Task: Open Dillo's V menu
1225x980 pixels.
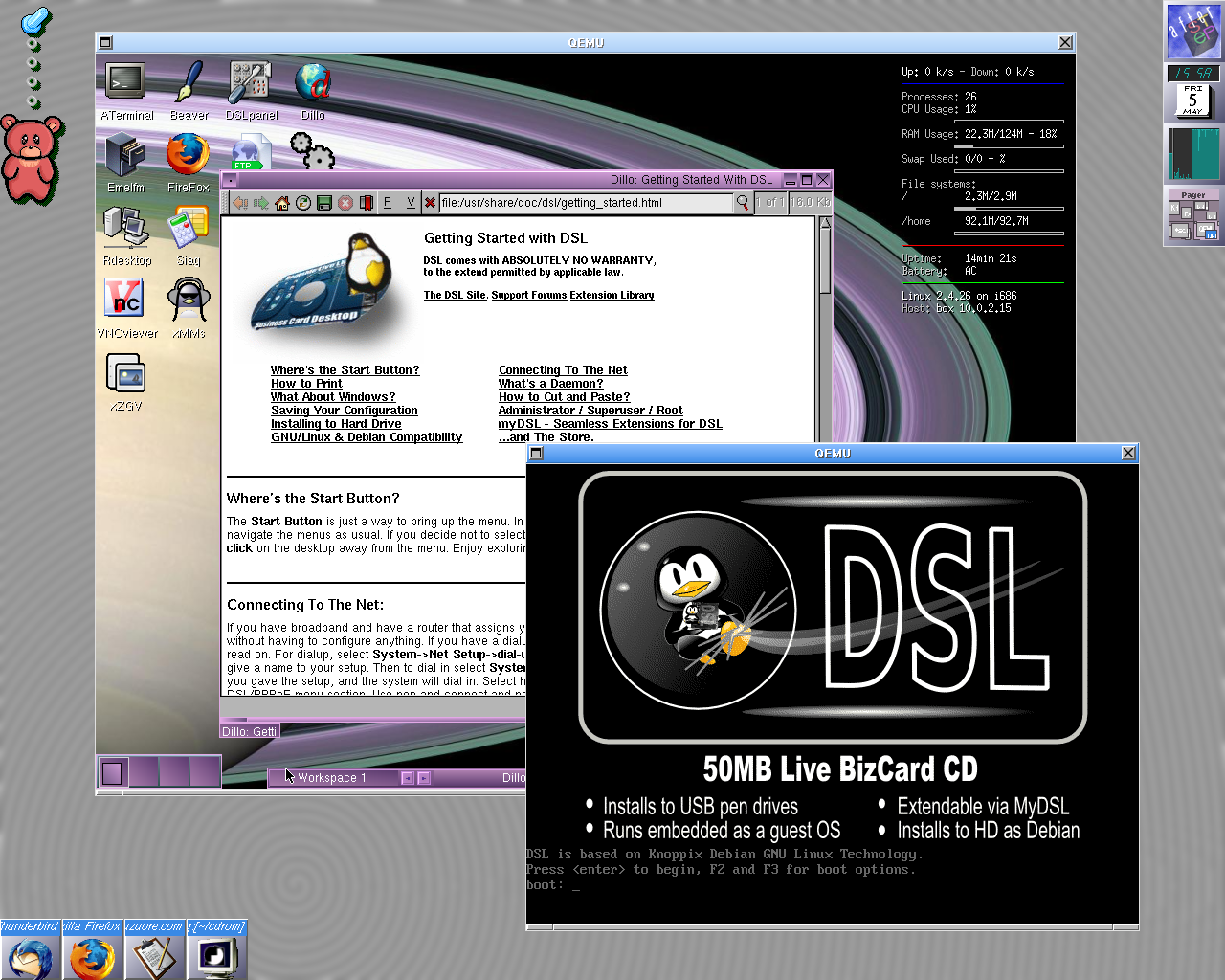Action: pyautogui.click(x=411, y=202)
